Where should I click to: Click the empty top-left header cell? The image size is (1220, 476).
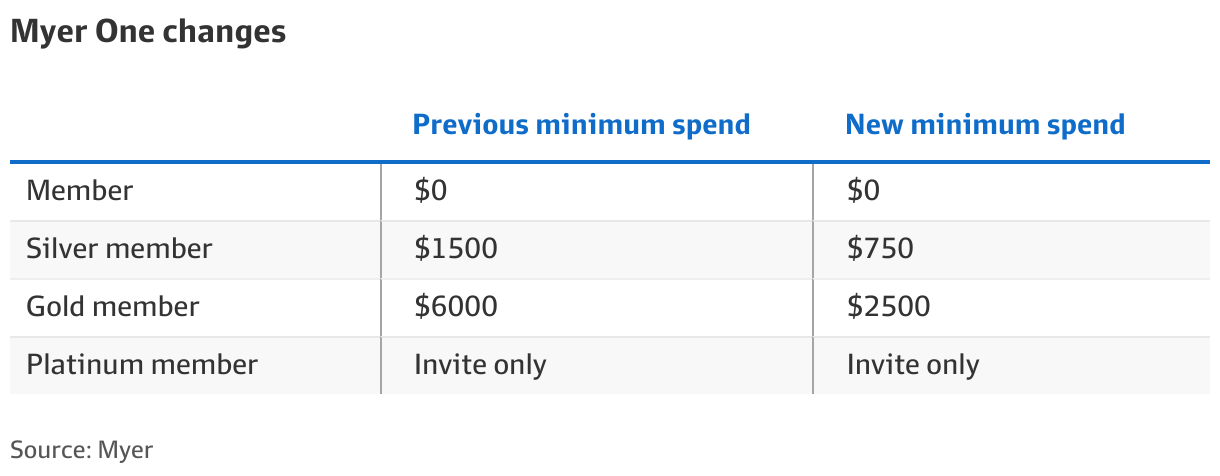point(195,125)
